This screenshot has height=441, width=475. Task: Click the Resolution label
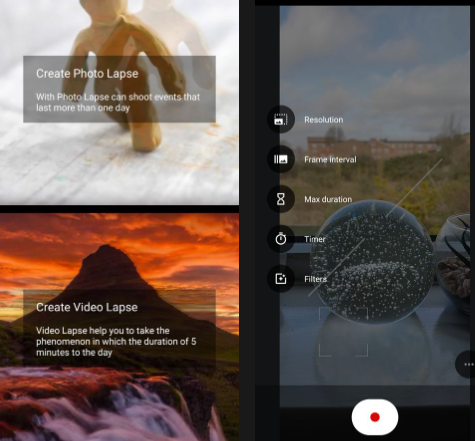[x=323, y=120]
